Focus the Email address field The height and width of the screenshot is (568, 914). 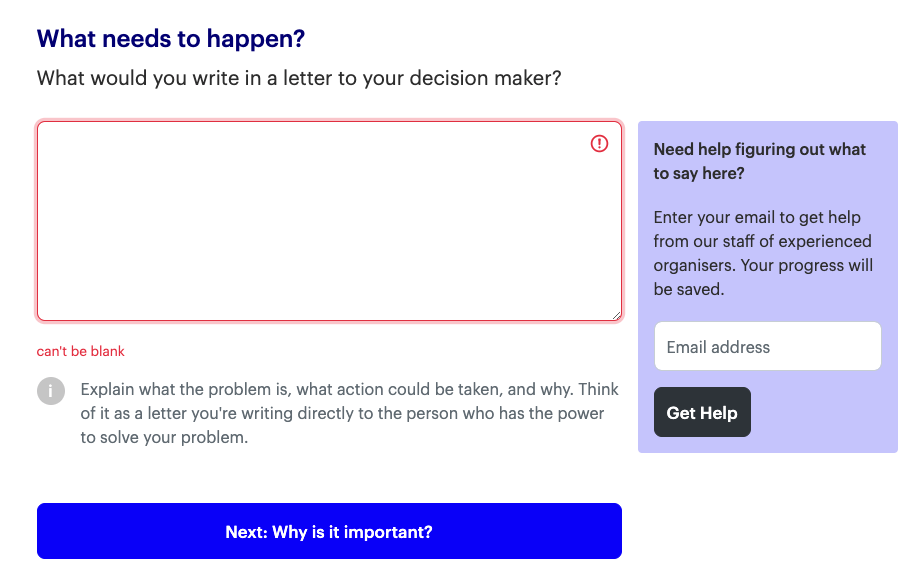coord(768,346)
